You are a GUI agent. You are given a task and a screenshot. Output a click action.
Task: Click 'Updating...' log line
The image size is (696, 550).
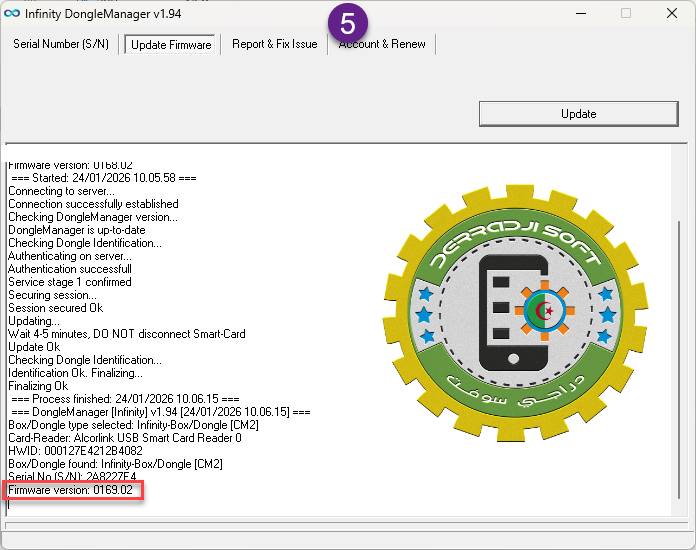click(34, 321)
